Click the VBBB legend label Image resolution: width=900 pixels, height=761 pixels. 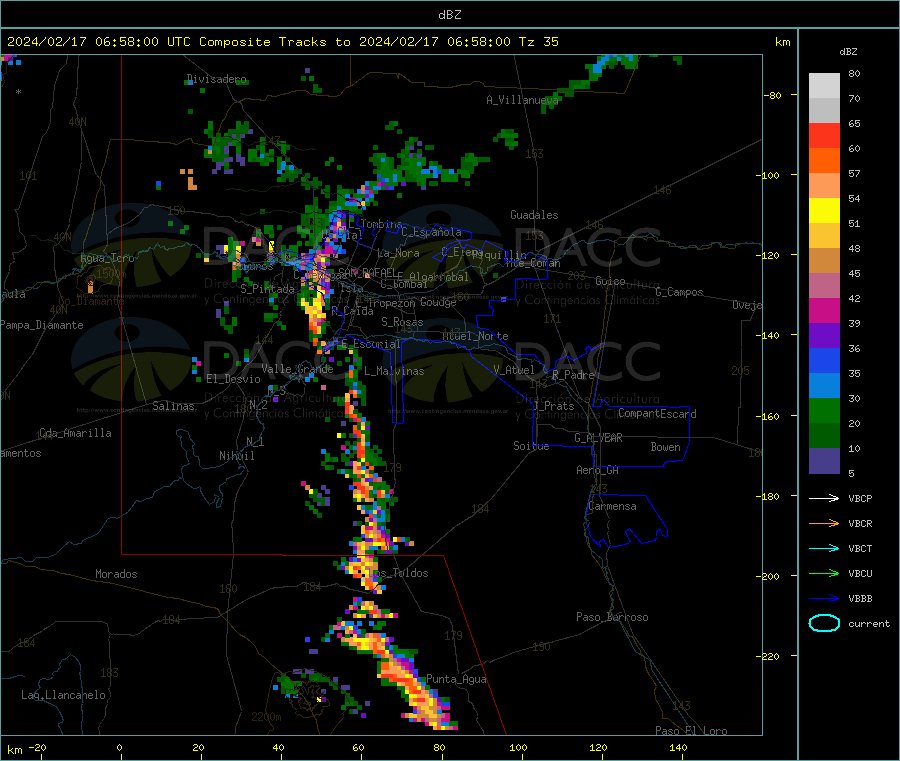(x=860, y=598)
